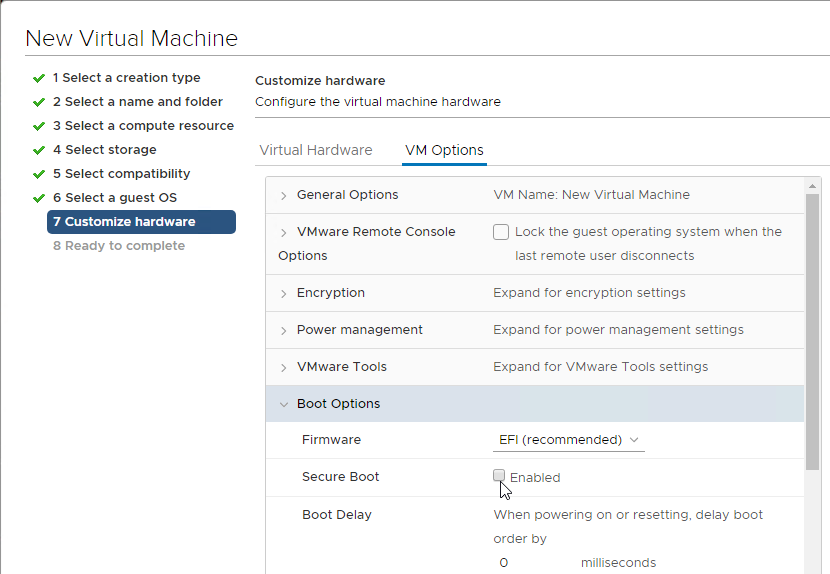Click green checkmark beside Select a creation type
The height and width of the screenshot is (574, 830).
39,78
